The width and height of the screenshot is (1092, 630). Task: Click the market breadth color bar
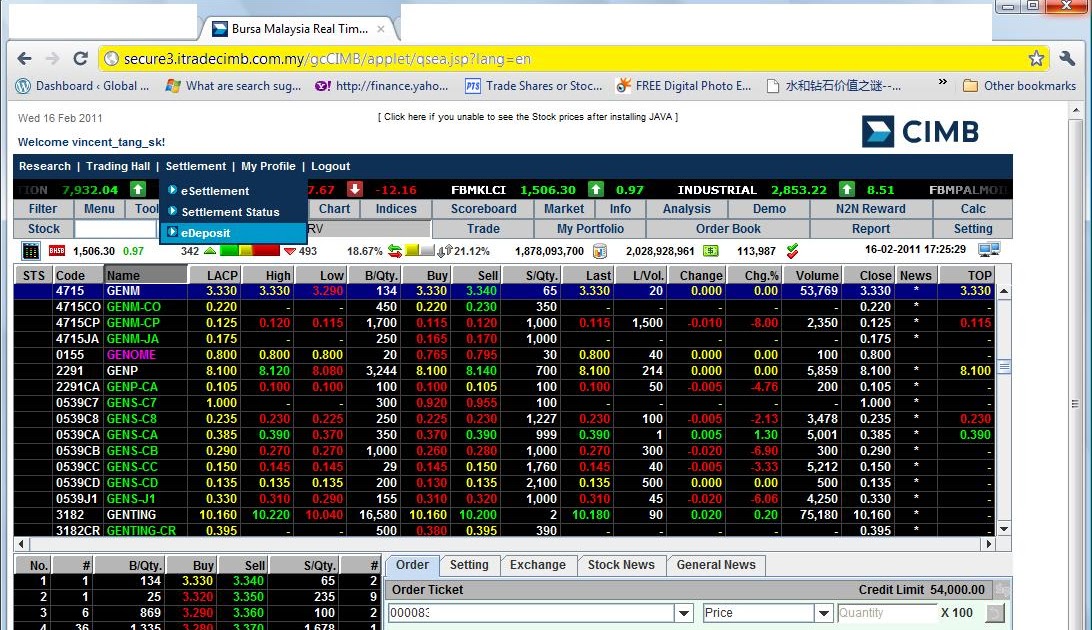(x=250, y=251)
